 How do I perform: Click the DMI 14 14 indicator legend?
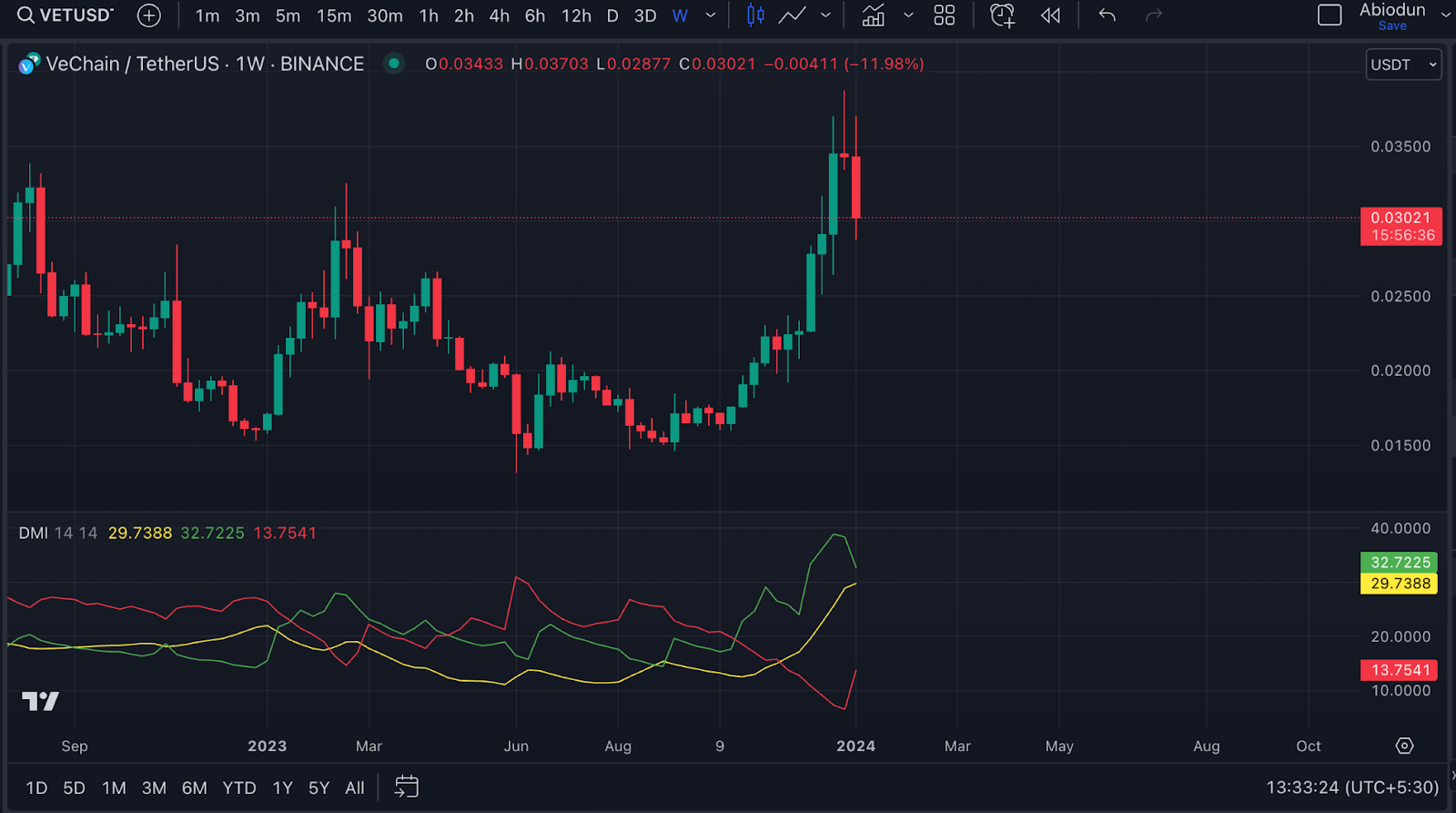tap(57, 534)
